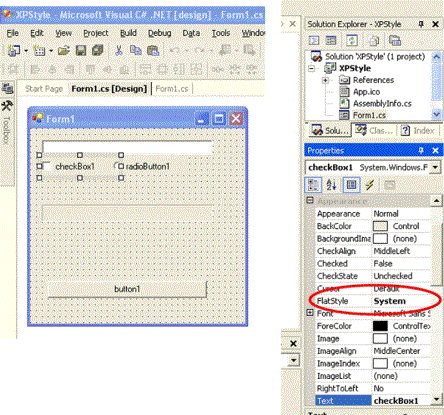Click the Undo arrow icon
Screen dimensions: 444x415
click(x=175, y=51)
